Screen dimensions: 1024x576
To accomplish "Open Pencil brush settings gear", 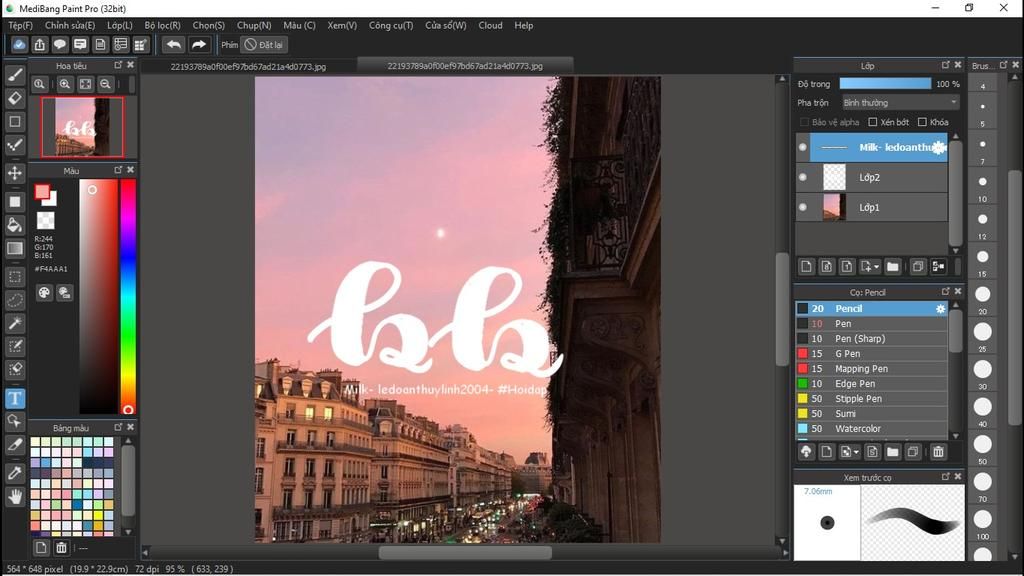I will click(940, 308).
